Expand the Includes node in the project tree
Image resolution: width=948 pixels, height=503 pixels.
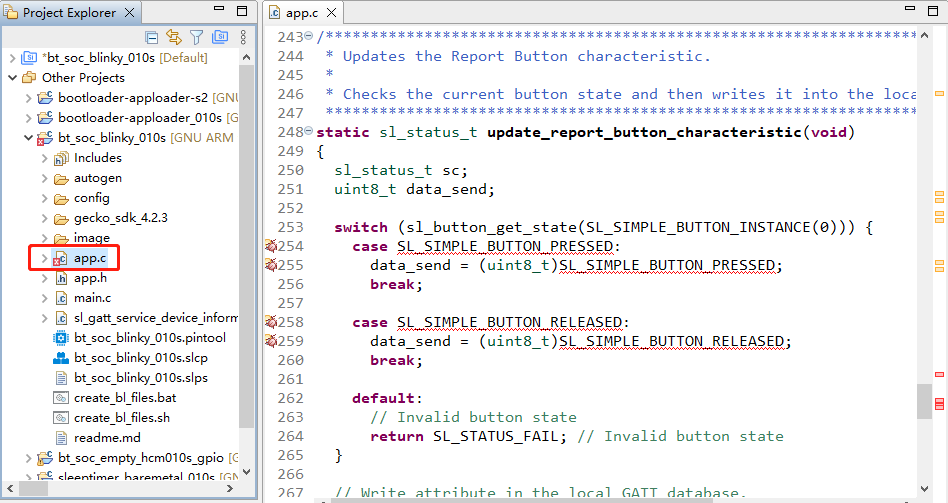click(x=44, y=157)
